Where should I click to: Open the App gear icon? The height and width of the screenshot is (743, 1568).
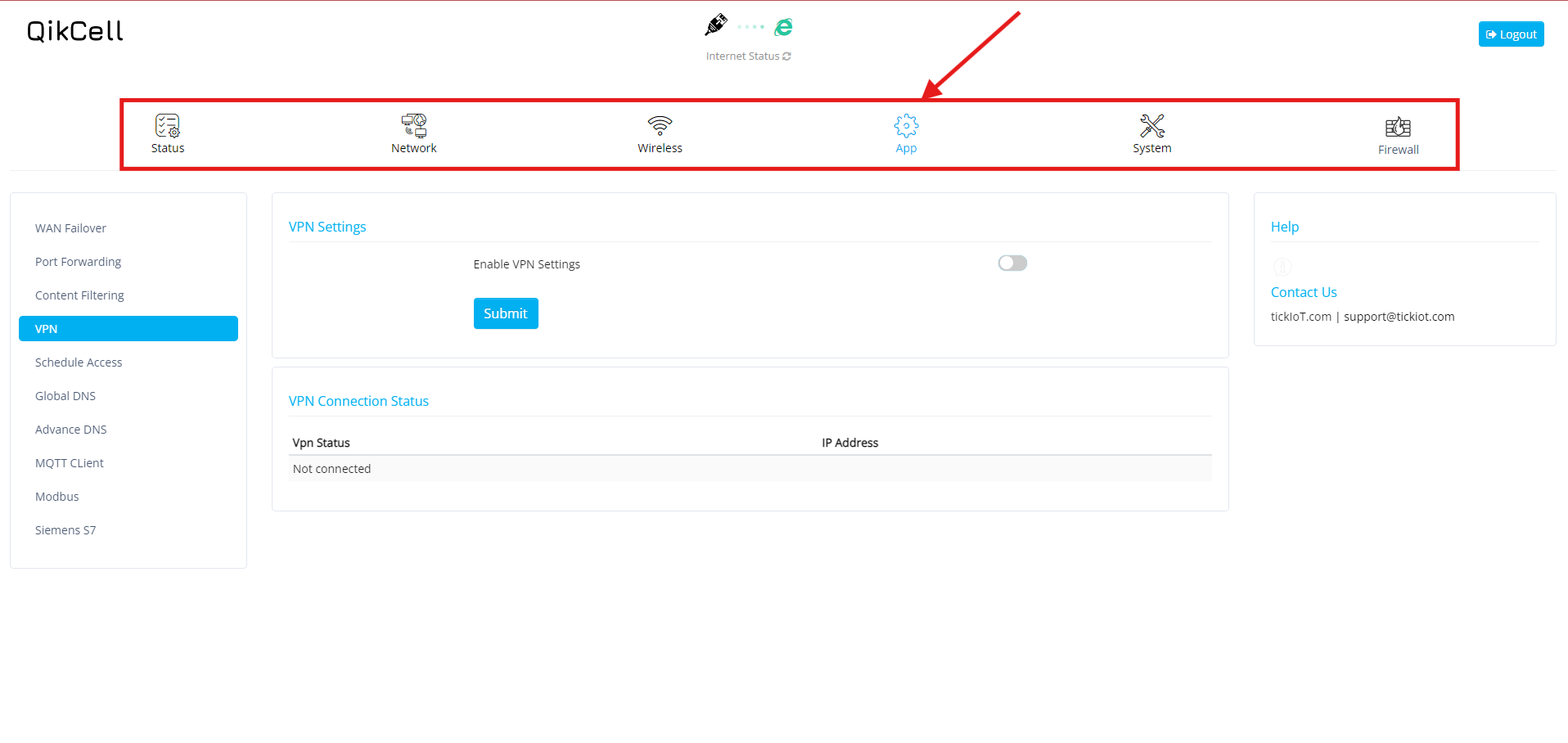tap(906, 125)
